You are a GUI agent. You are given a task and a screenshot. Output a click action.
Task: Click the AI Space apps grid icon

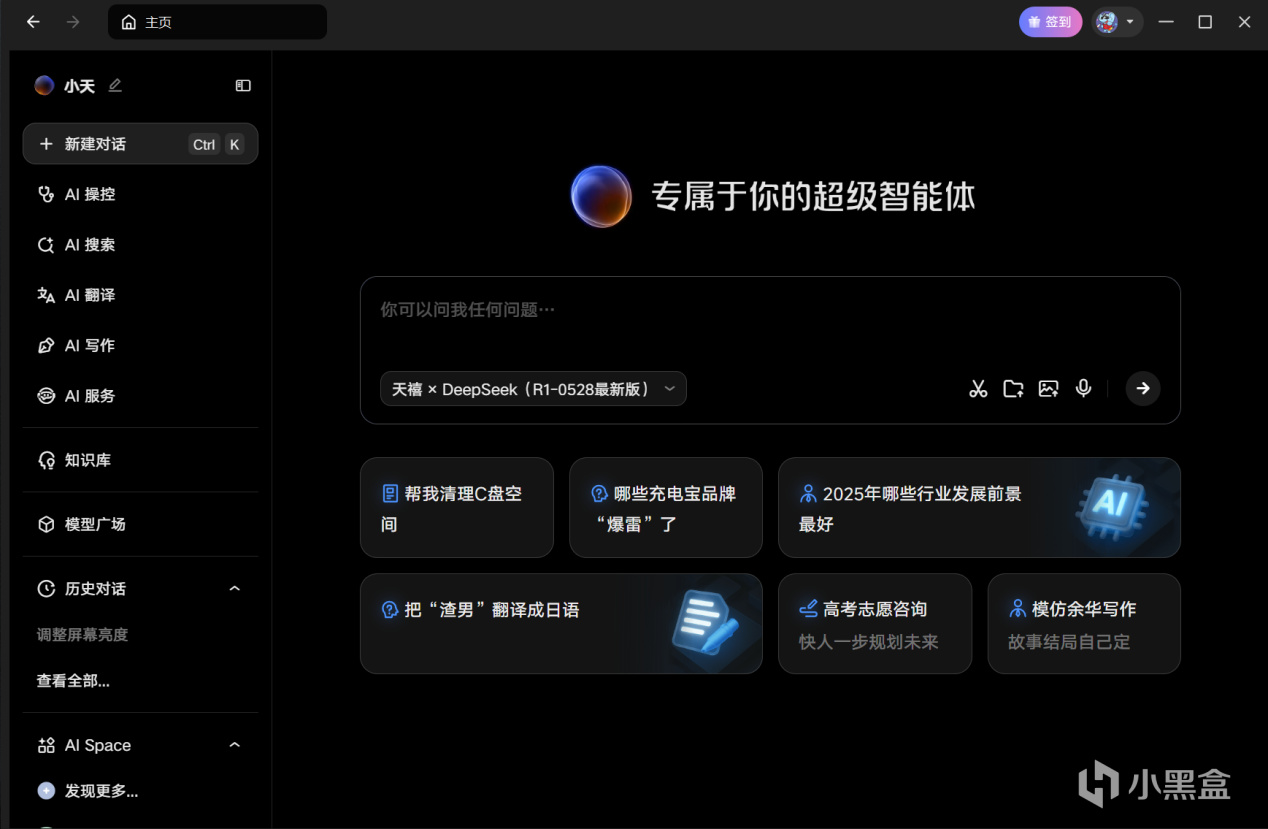tap(46, 745)
